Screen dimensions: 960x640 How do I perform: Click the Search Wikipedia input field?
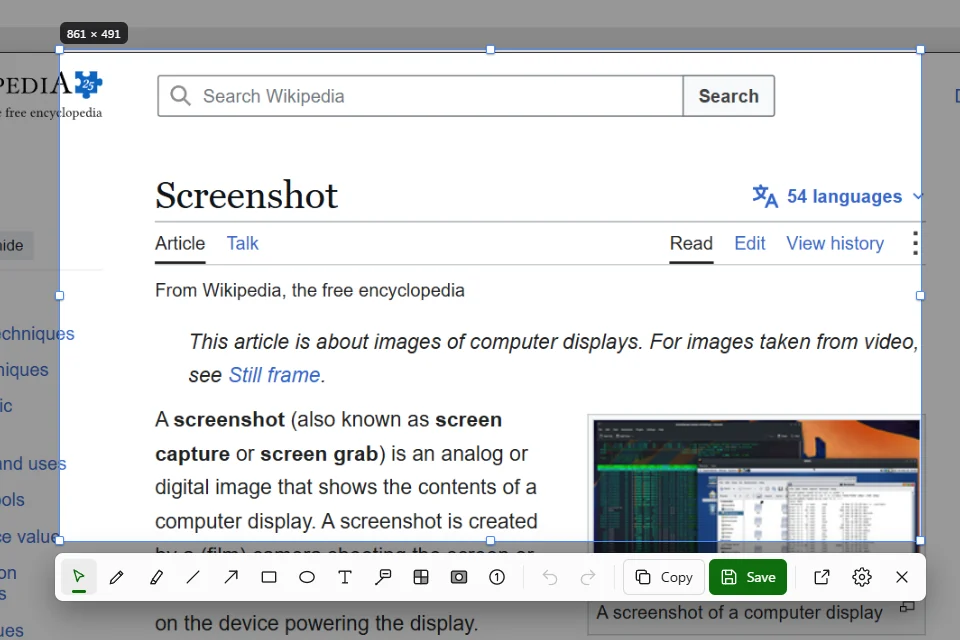point(421,96)
